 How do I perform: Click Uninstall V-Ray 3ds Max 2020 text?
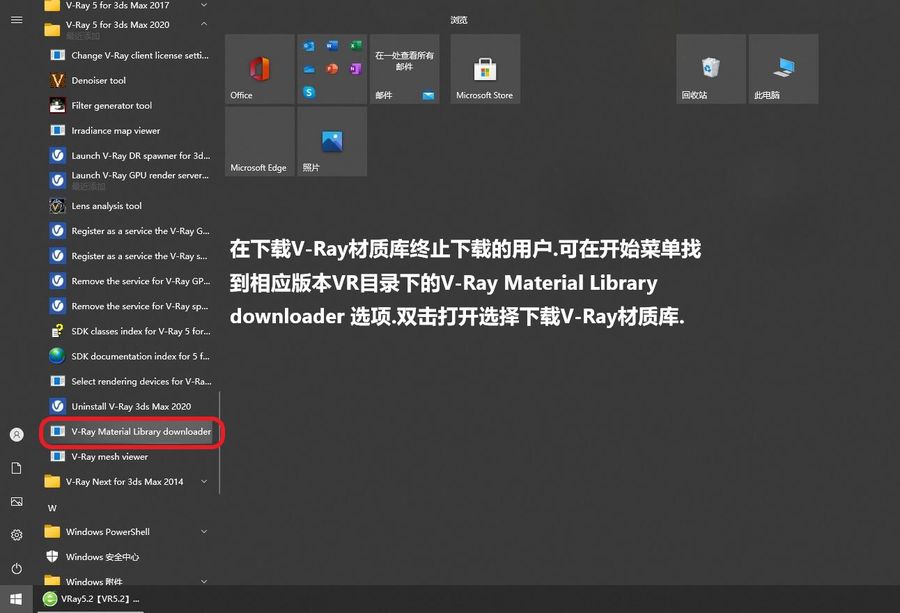131,406
